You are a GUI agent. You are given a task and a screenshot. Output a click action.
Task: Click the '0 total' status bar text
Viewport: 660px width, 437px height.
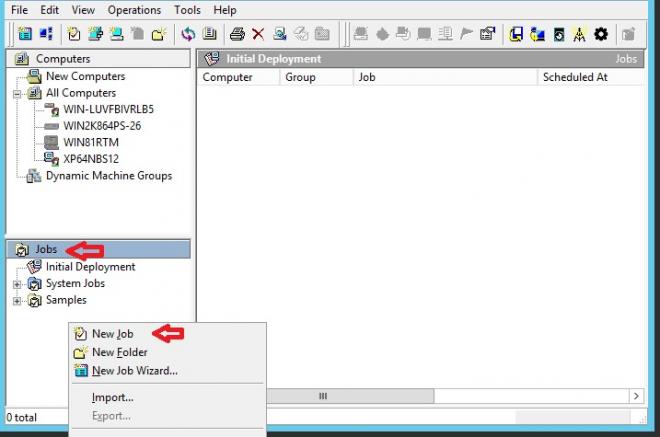[21, 418]
